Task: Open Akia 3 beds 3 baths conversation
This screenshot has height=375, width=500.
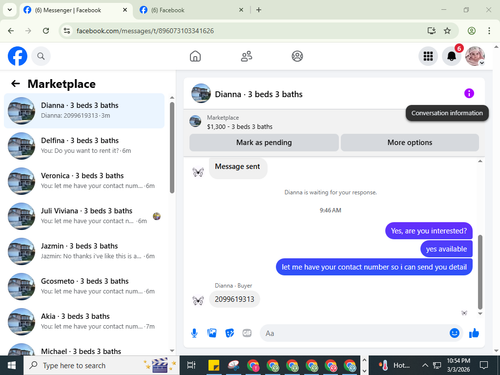Action: click(x=84, y=322)
